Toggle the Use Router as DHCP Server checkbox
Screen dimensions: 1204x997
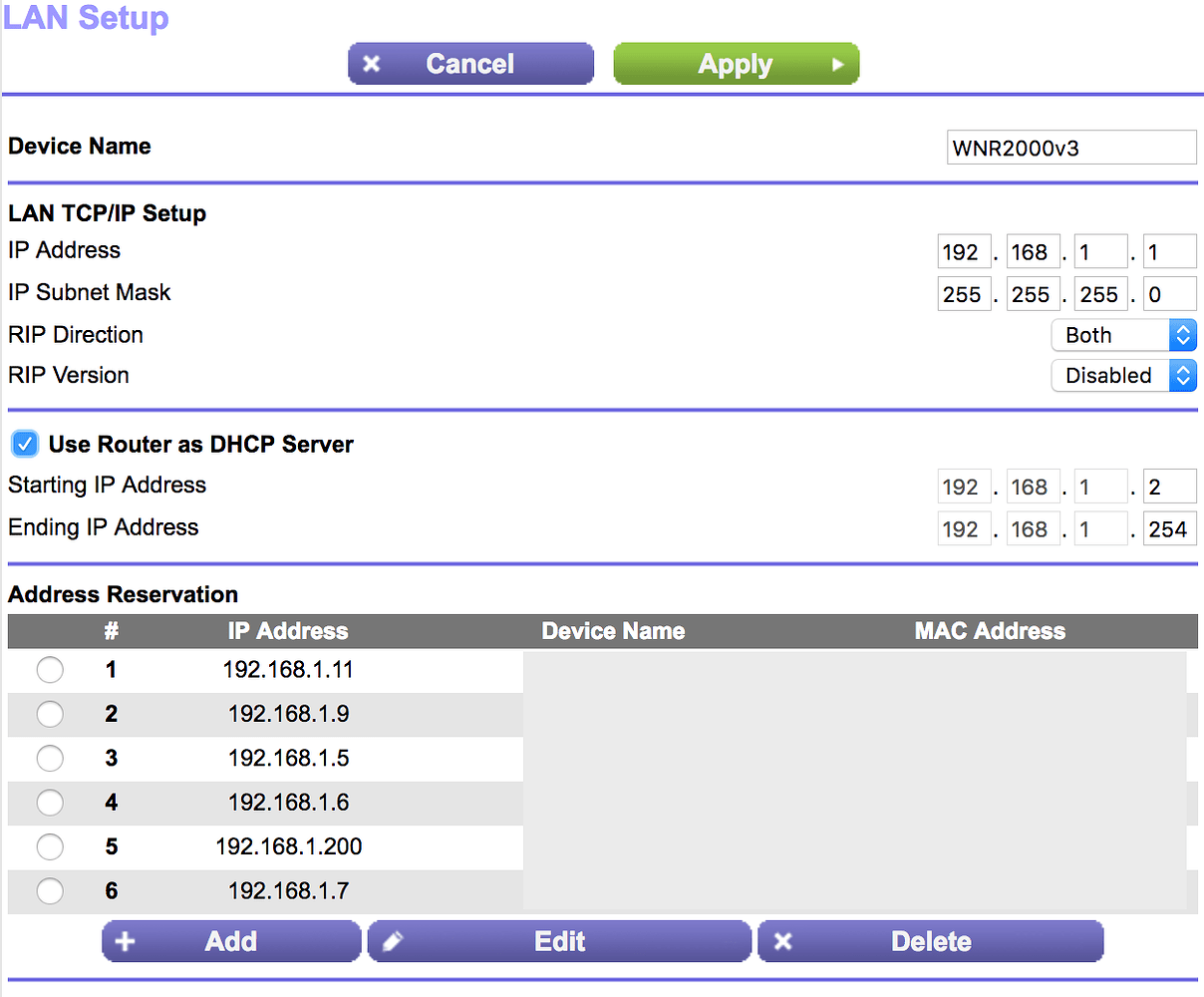click(24, 444)
